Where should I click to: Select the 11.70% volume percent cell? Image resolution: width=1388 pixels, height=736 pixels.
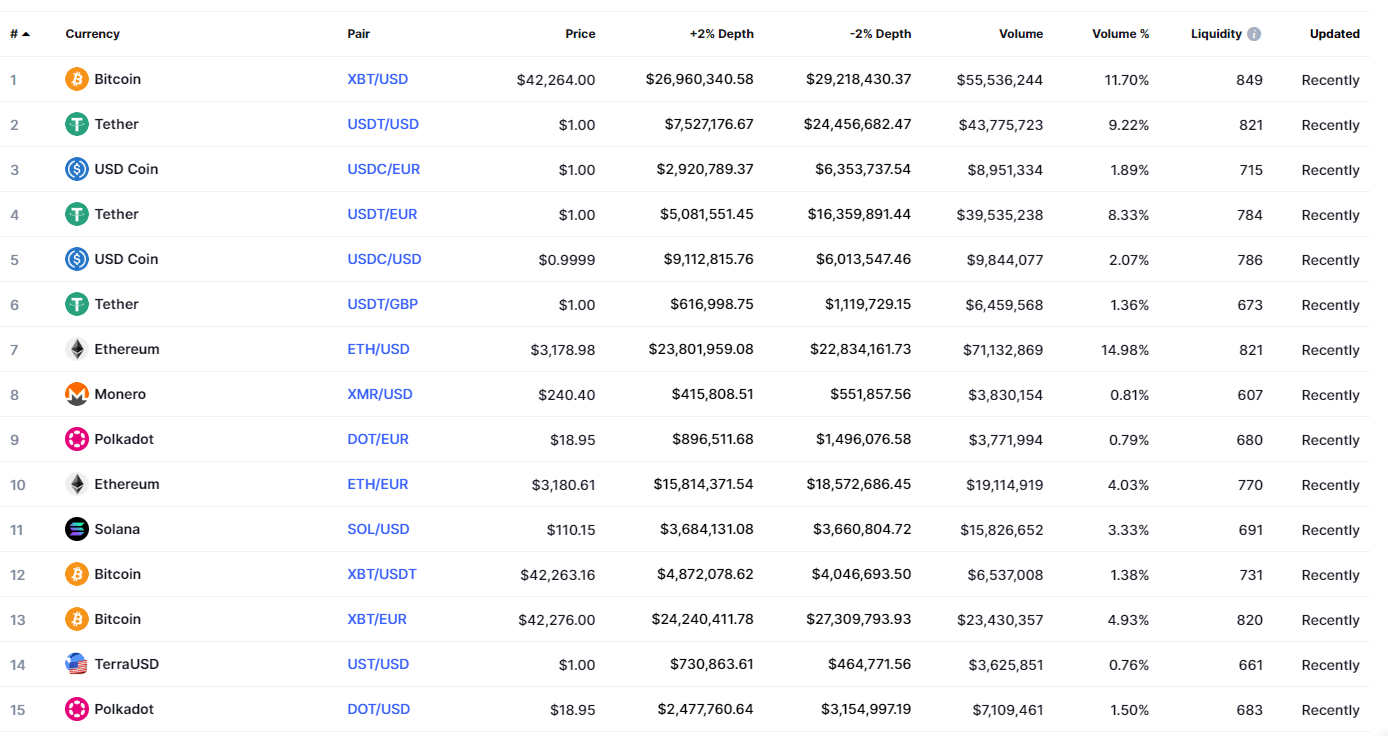[x=1127, y=80]
